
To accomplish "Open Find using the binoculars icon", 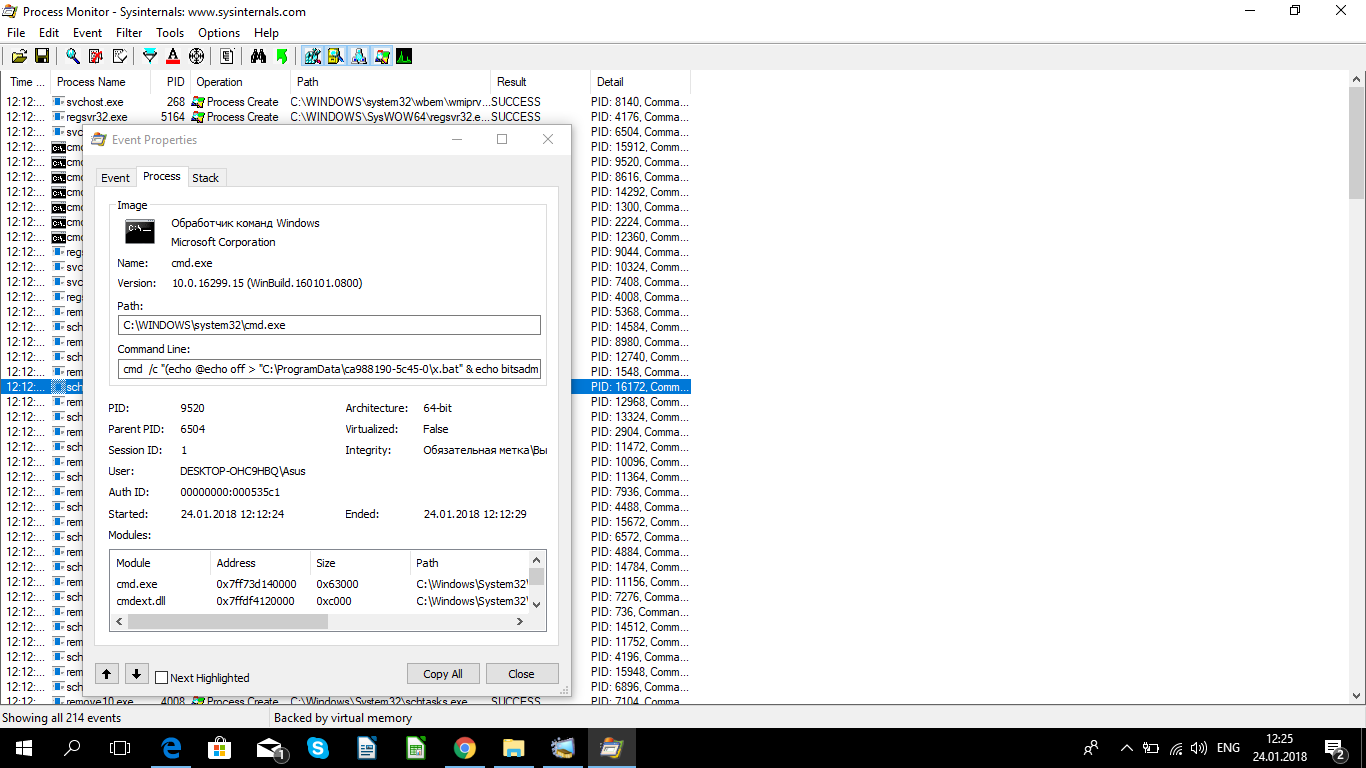I will coord(258,56).
